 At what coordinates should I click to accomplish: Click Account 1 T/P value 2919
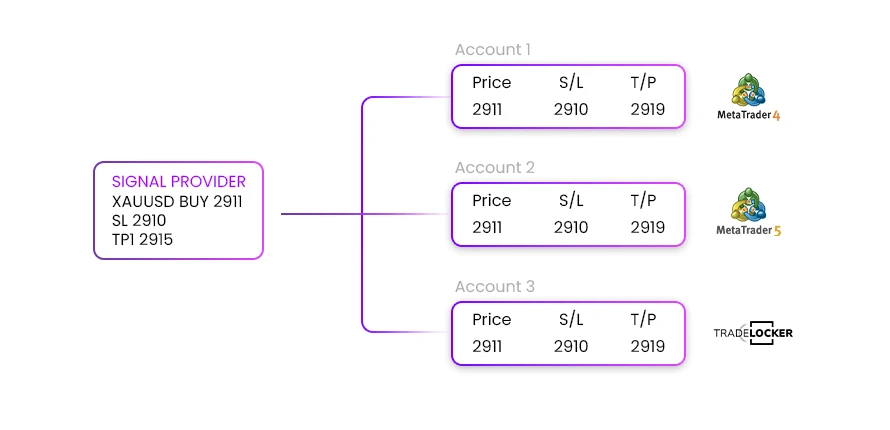coord(647,109)
